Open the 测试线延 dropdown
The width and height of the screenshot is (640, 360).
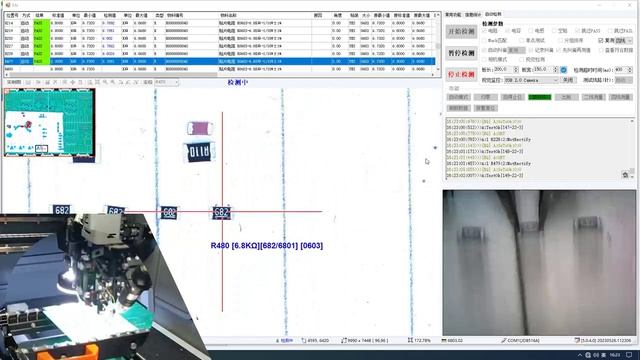(624, 80)
